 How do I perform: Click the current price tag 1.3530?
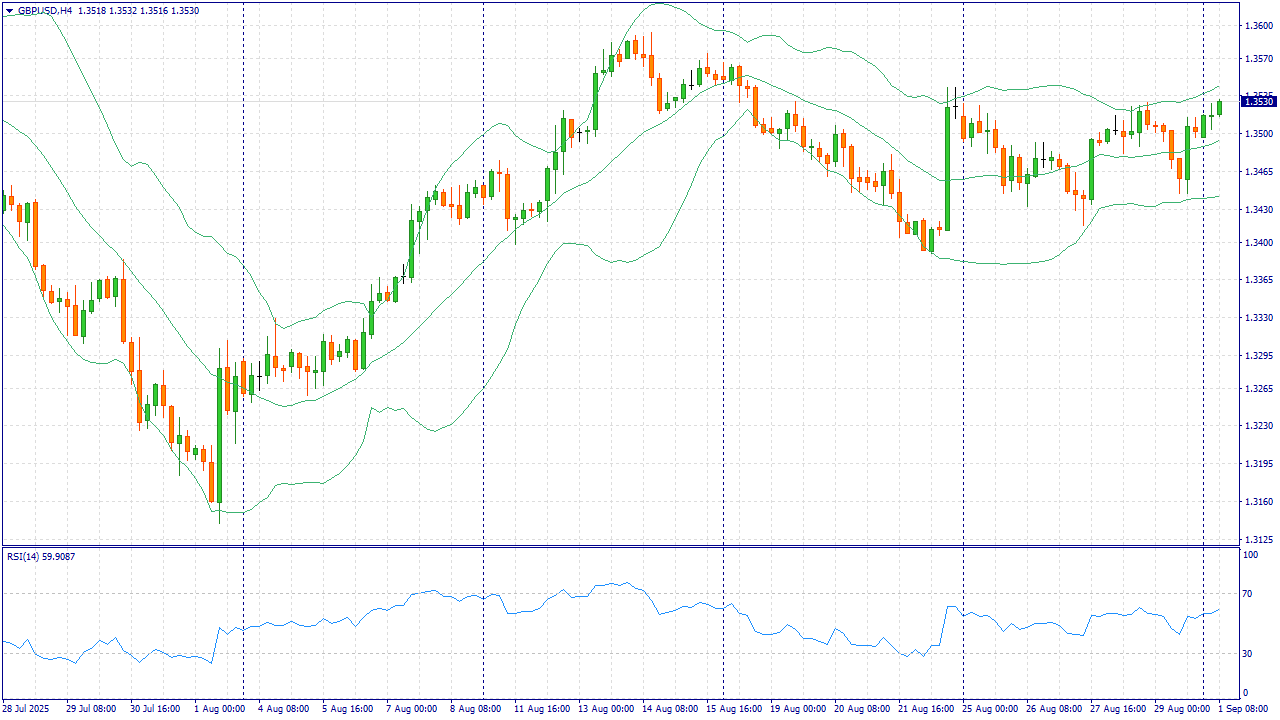[1258, 101]
